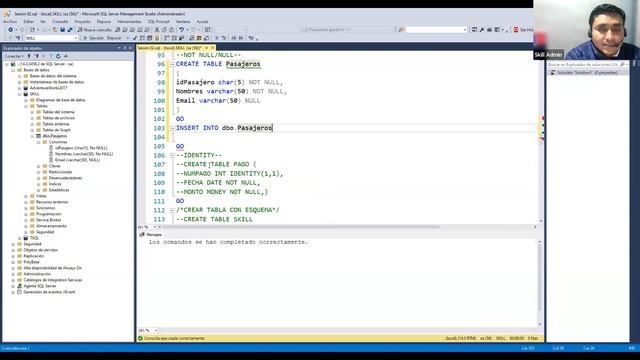Viewport: 640px width, 360px height.
Task: Click the Open File folder icon
Action: [x=55, y=30]
